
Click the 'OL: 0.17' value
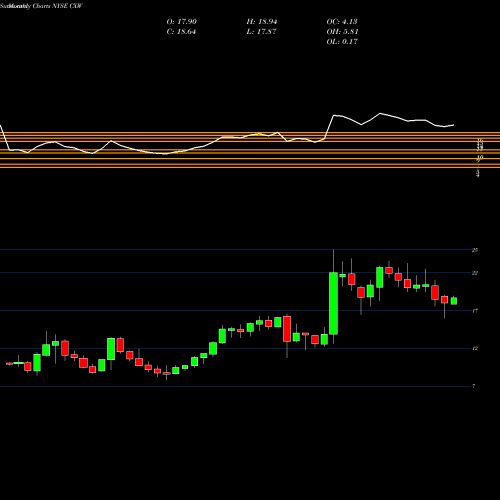tap(342, 42)
